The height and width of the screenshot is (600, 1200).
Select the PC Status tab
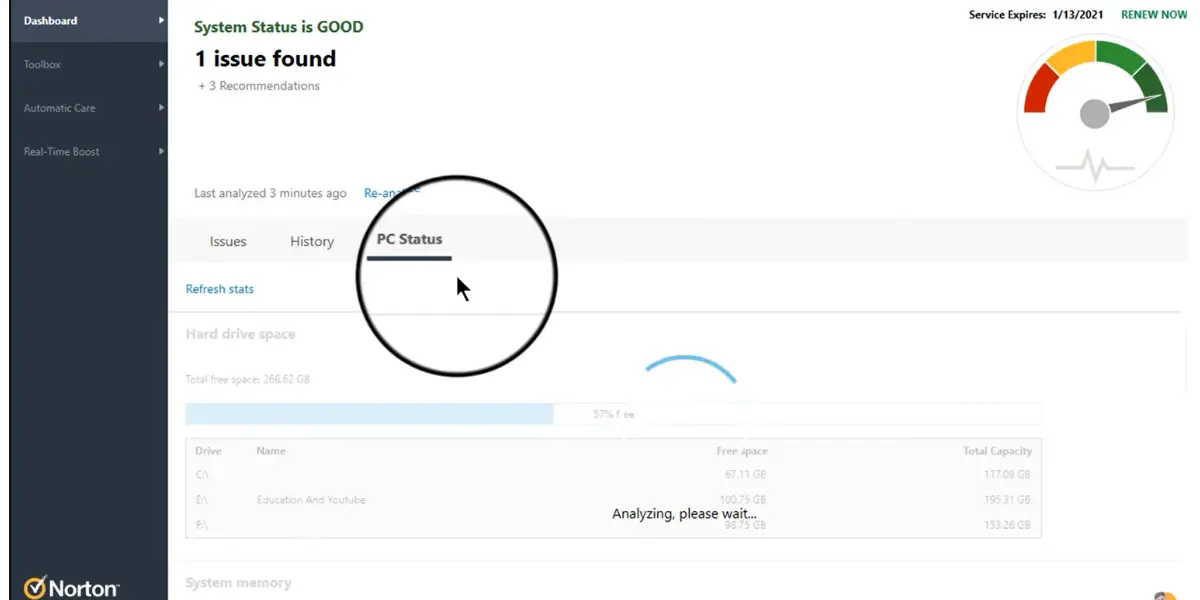(x=409, y=240)
